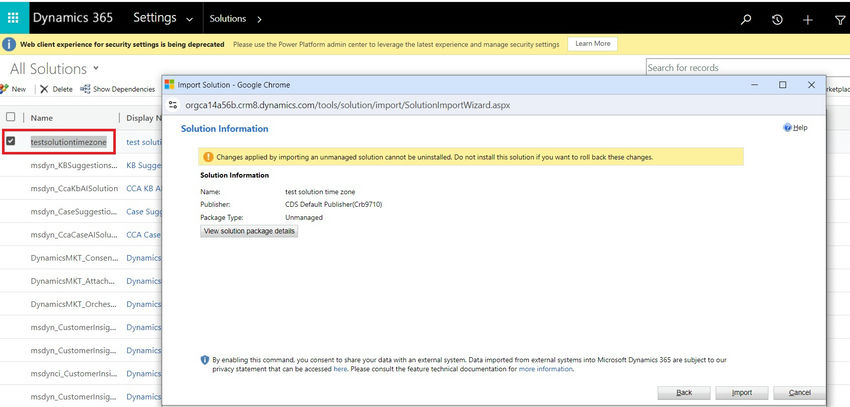The width and height of the screenshot is (850, 407).
Task: Click Dynamics 365 in the nav bar
Action: (73, 18)
